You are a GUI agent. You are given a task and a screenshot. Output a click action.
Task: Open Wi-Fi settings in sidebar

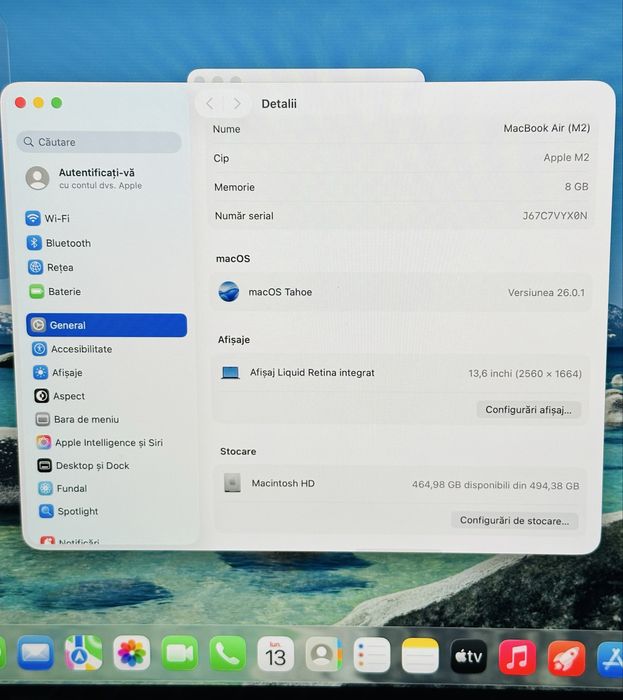[48, 218]
